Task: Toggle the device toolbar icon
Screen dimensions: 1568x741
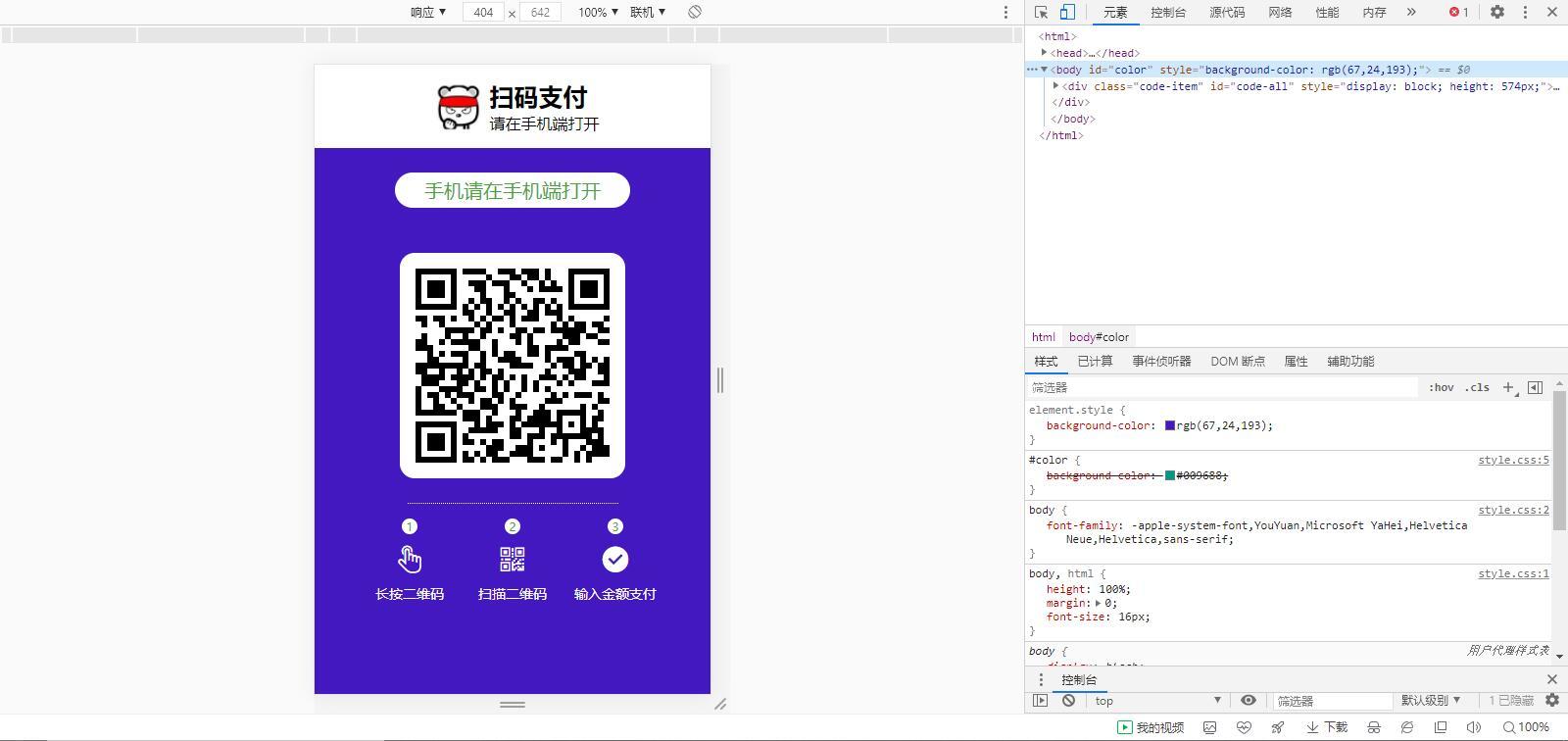Action: [x=1067, y=12]
